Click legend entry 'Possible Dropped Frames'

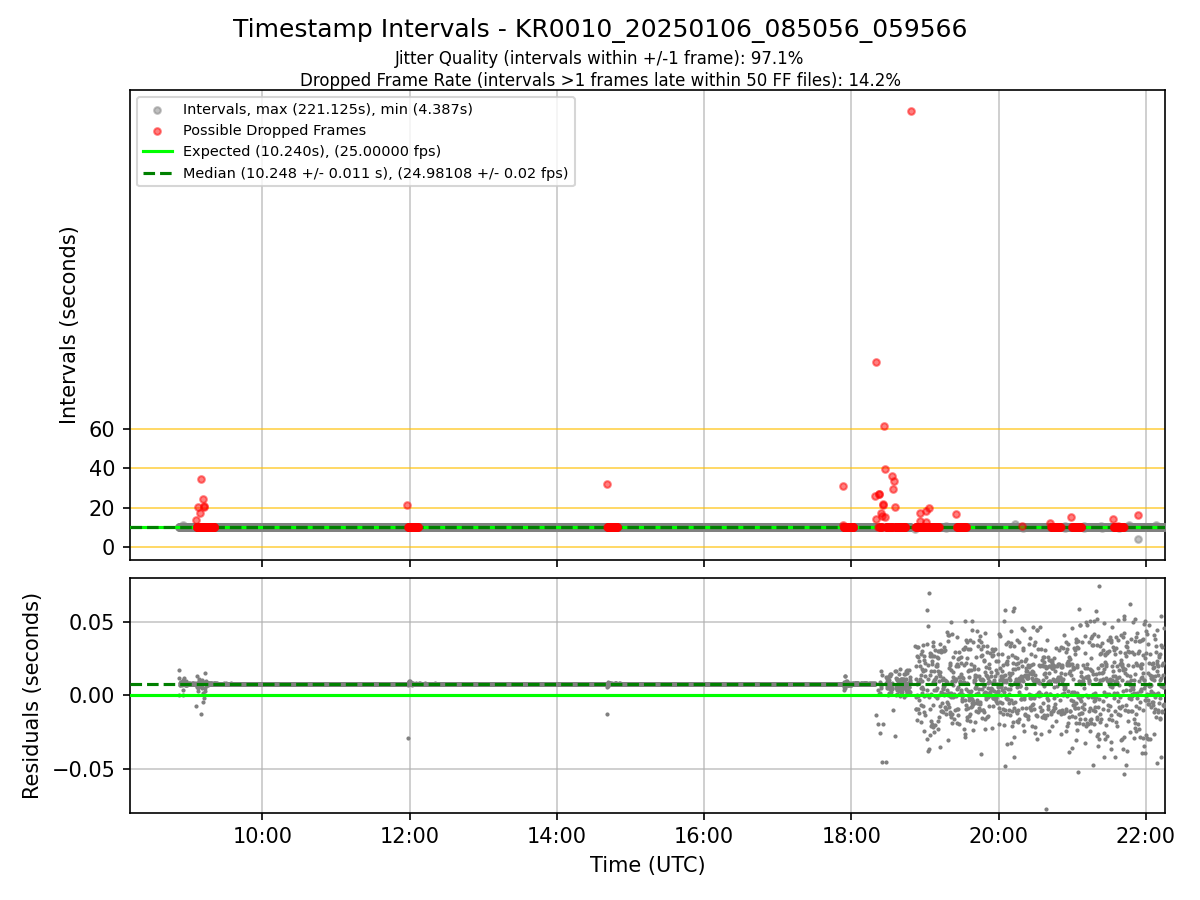pyautogui.click(x=274, y=130)
